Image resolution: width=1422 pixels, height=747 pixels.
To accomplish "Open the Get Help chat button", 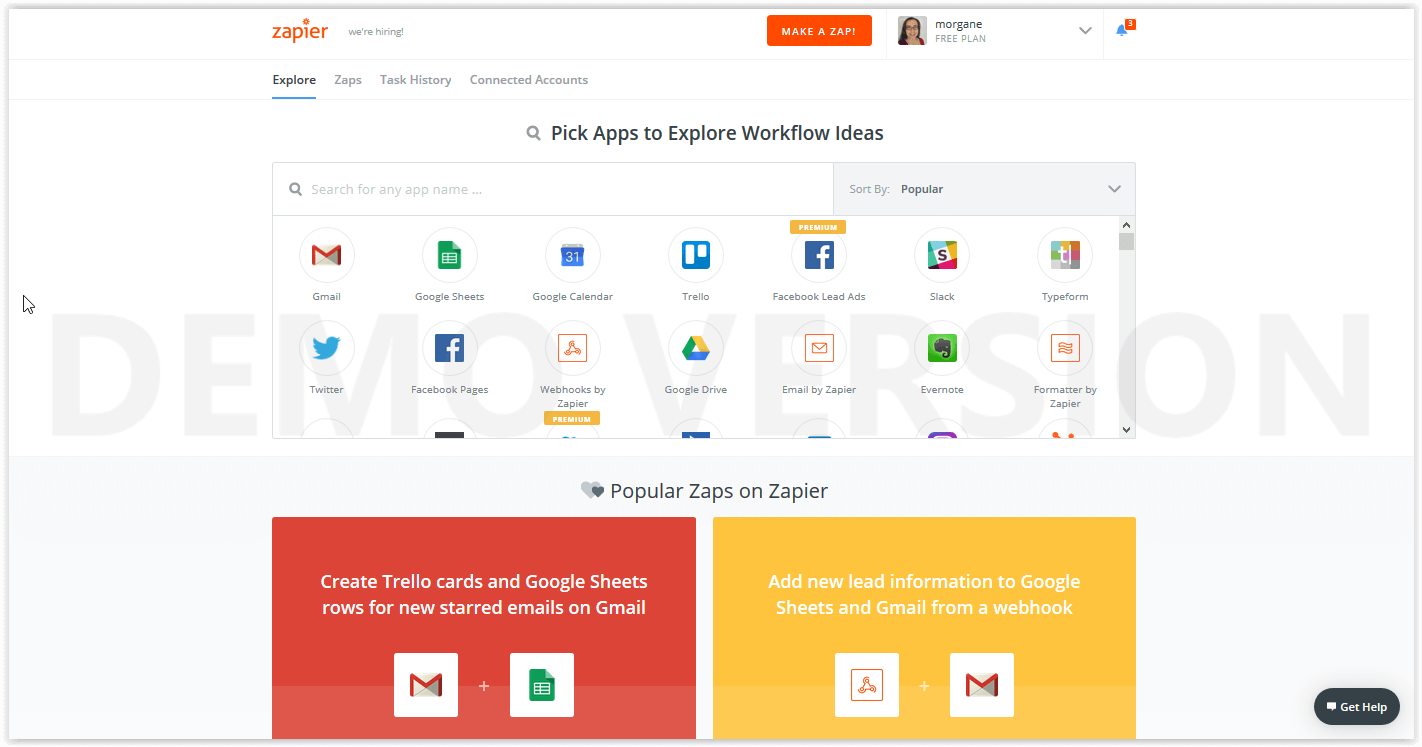I will pos(1356,707).
